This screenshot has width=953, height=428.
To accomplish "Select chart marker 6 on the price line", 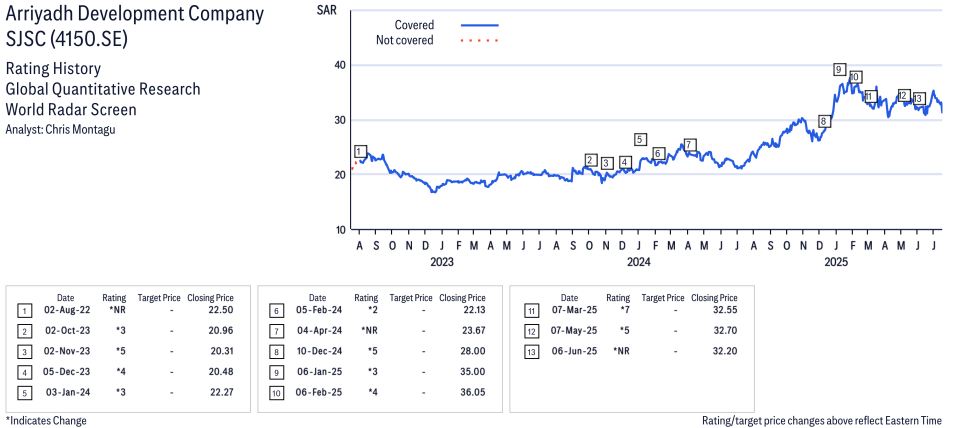I will coord(658,153).
